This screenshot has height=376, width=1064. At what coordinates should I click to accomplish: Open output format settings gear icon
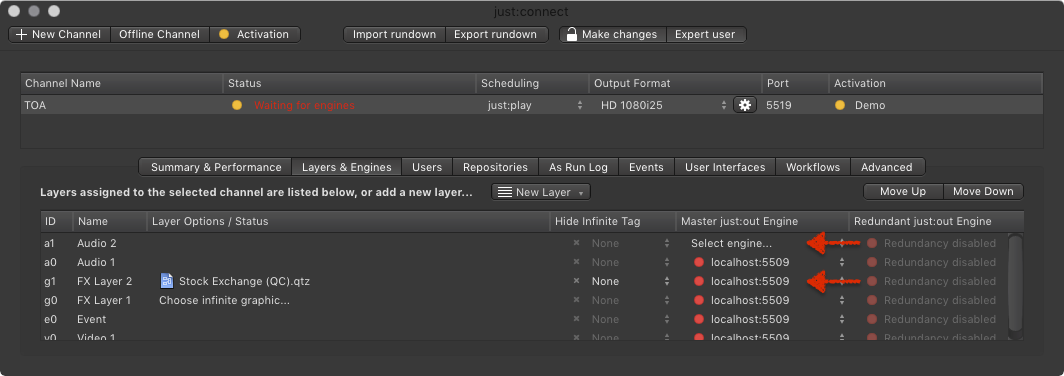(744, 105)
